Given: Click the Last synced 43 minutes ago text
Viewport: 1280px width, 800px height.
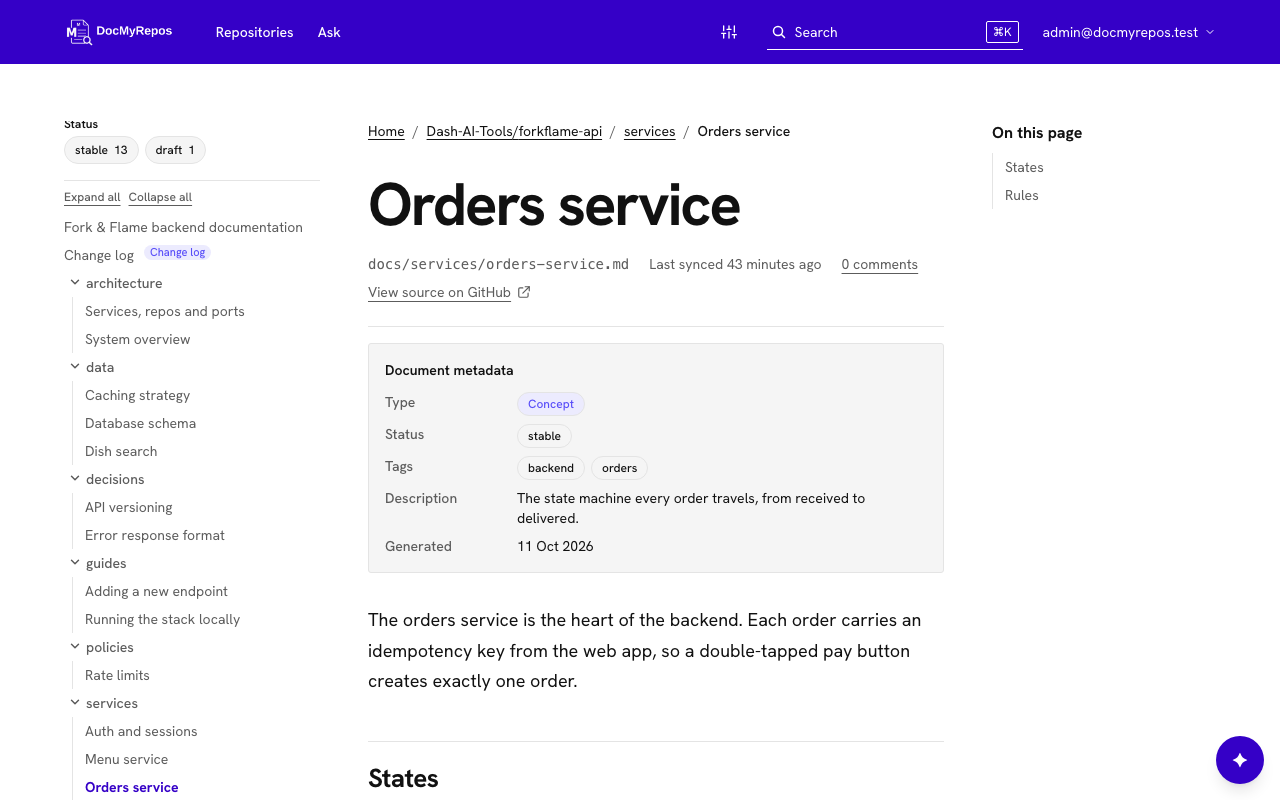Looking at the screenshot, I should 735,264.
